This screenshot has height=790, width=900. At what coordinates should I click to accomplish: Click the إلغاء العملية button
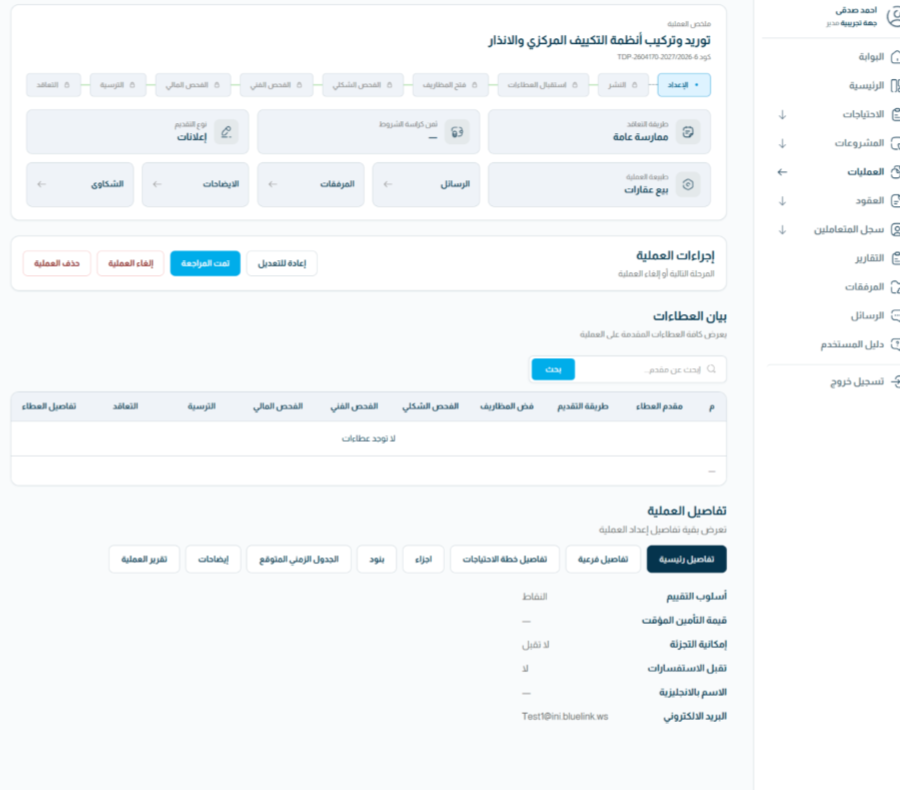(130, 264)
